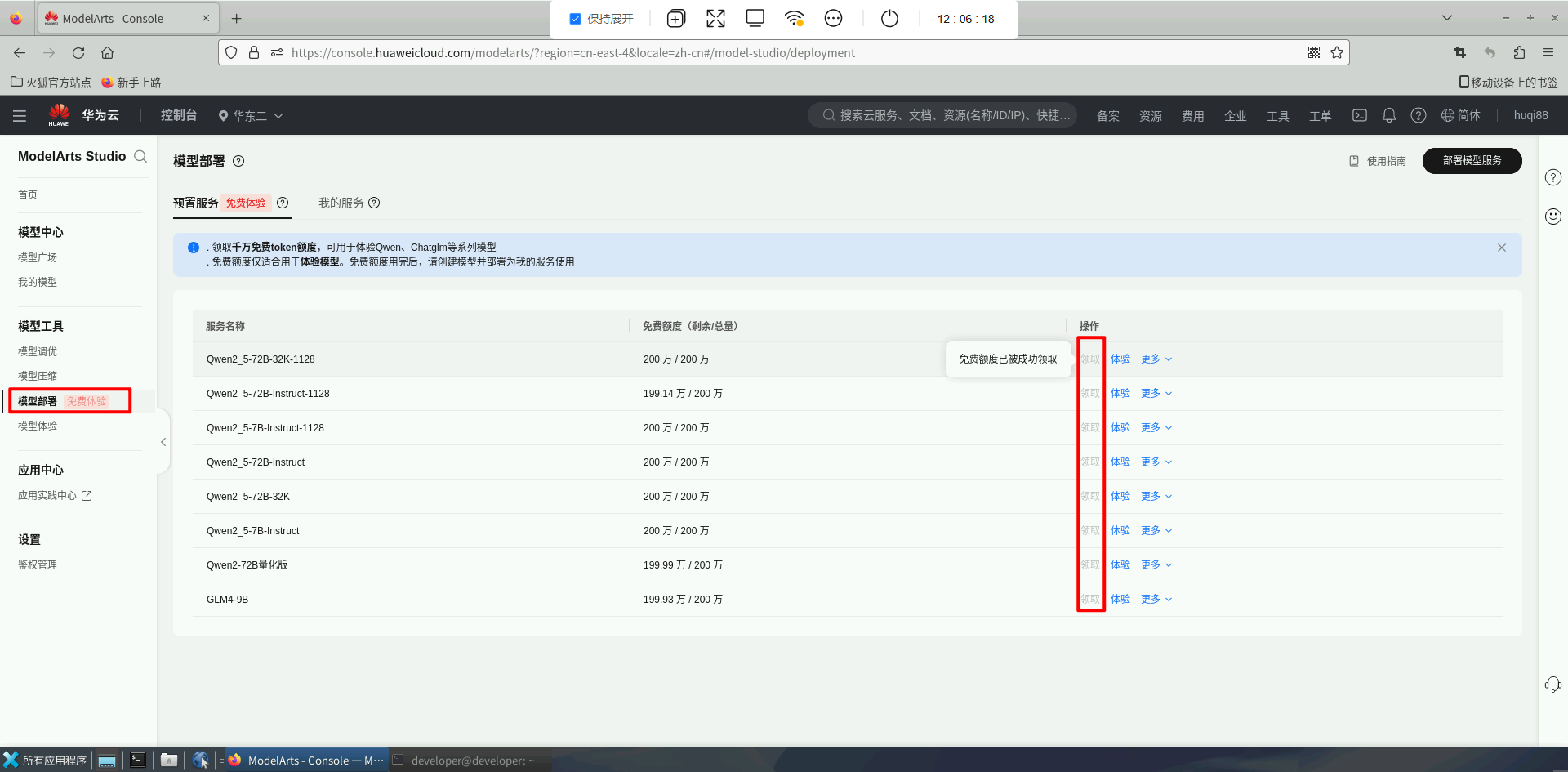Viewport: 1568px width, 772px height.
Task: Switch to the 预置服务 tab
Action: pos(196,203)
